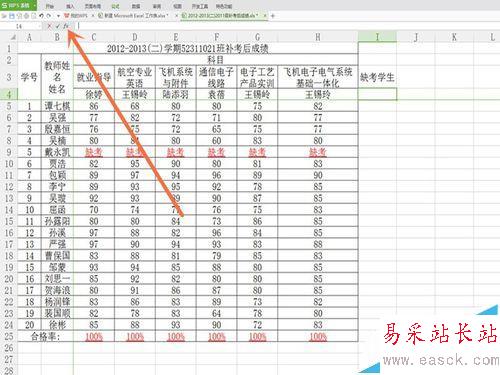Click the 通信电子线路 subject header
Viewport: 500px width, 375px height.
(x=216, y=77)
